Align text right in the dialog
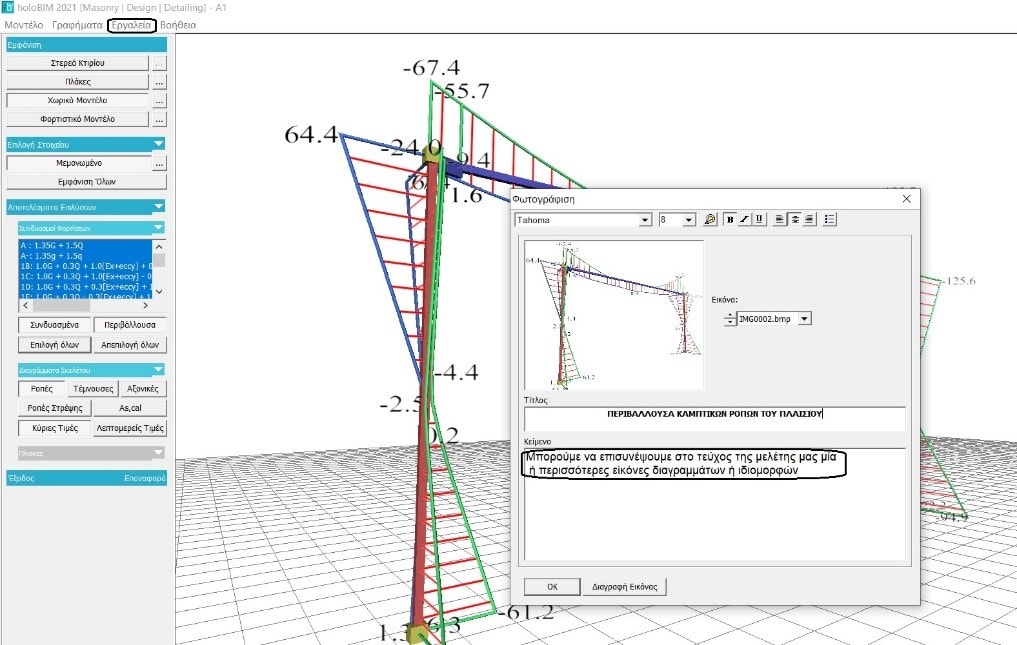The width and height of the screenshot is (1017, 645). [x=809, y=219]
